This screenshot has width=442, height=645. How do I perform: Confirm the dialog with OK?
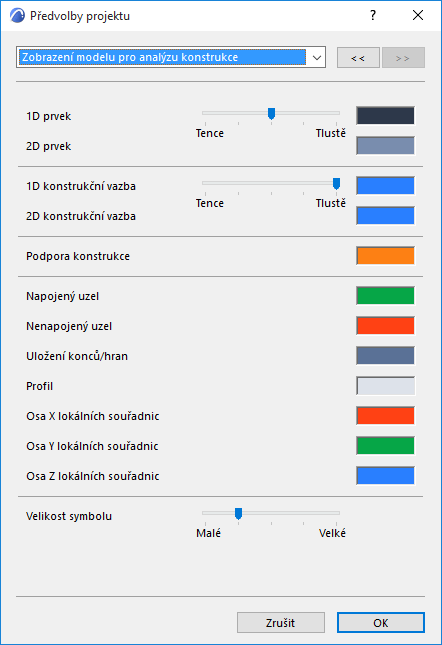point(381,623)
